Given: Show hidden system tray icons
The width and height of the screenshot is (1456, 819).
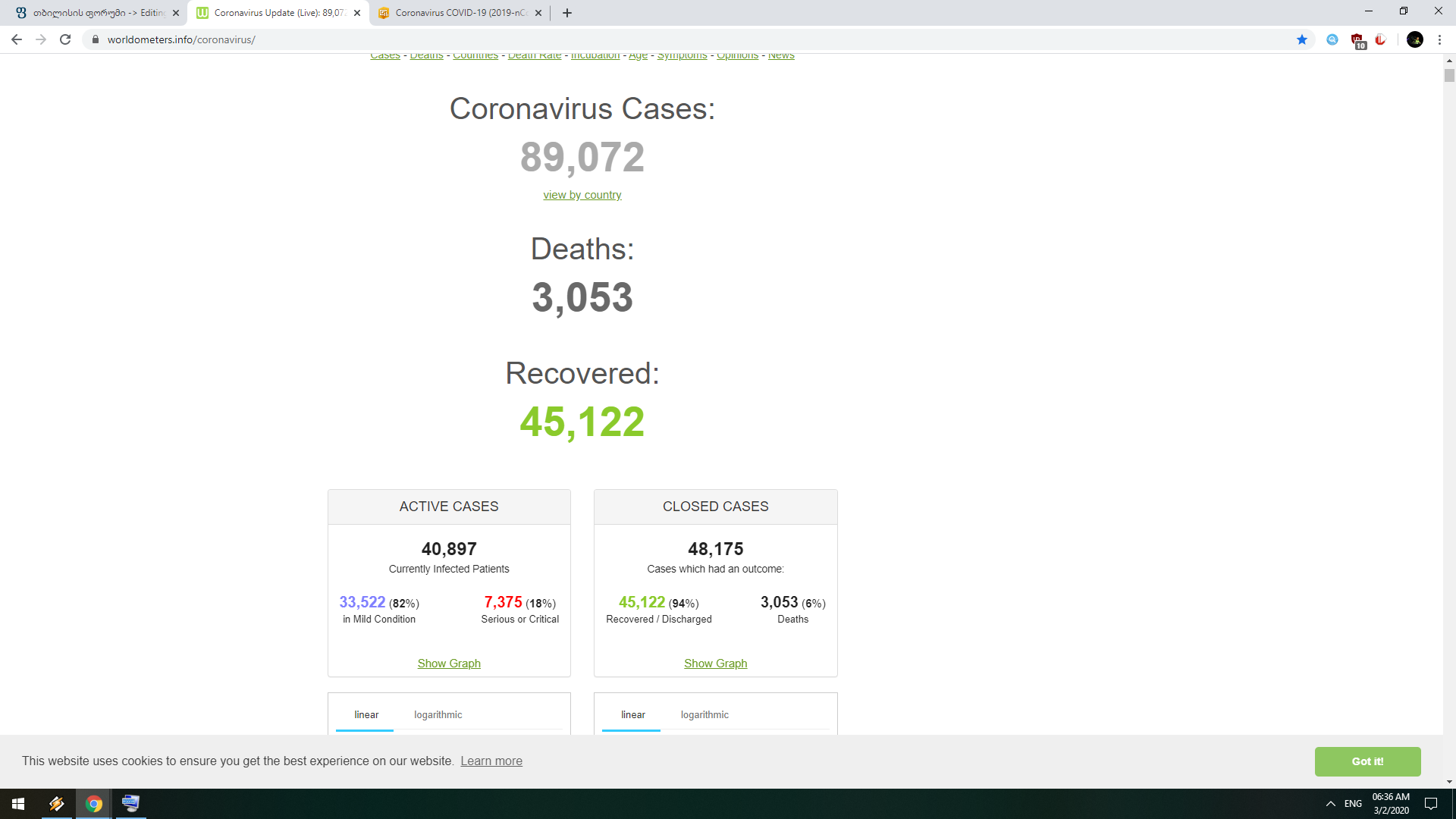Looking at the screenshot, I should (x=1330, y=804).
